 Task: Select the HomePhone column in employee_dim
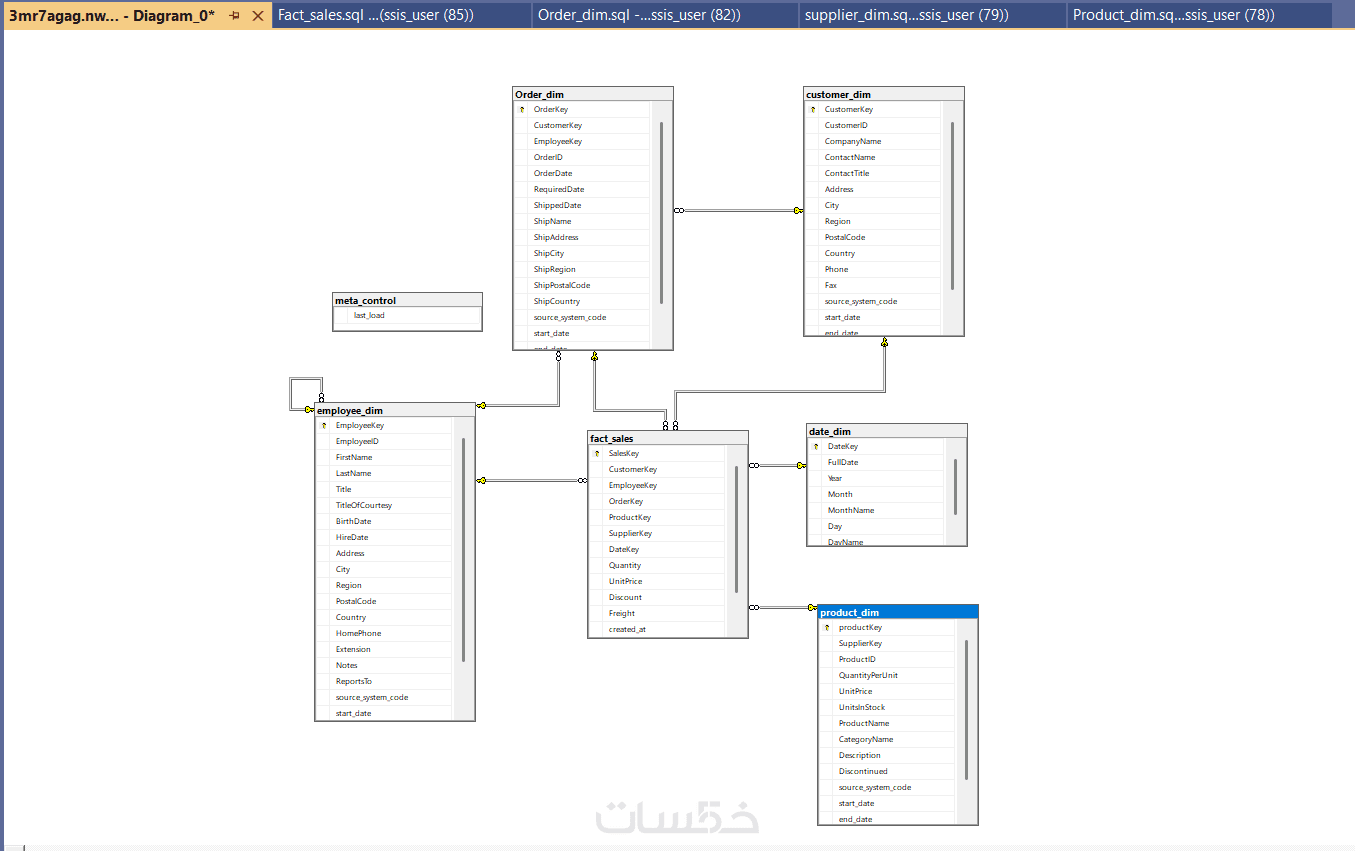[384, 633]
